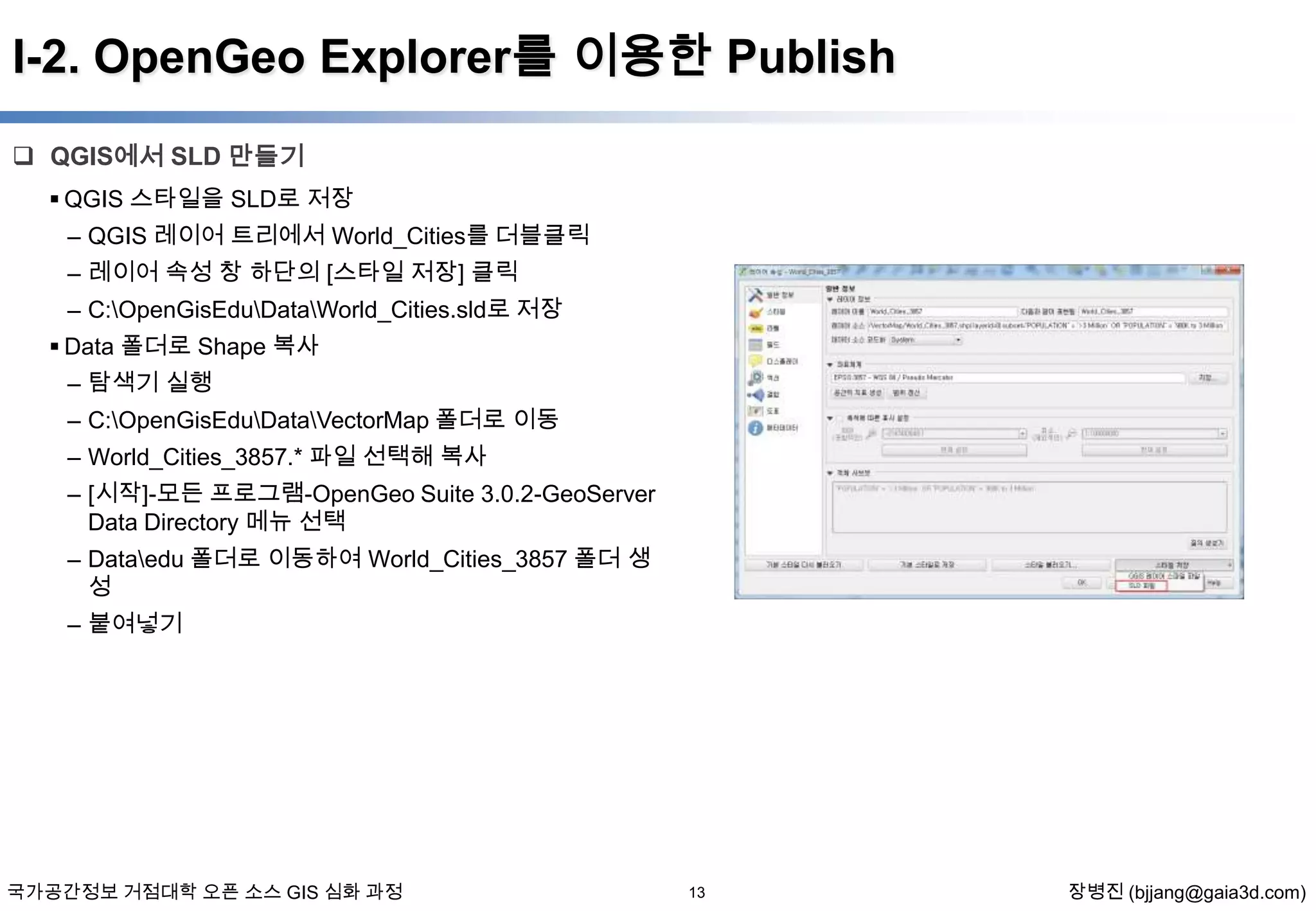This screenshot has height=911, width=1316.
Task: Click the current-setting button under maximum scale
Action: 954,450
